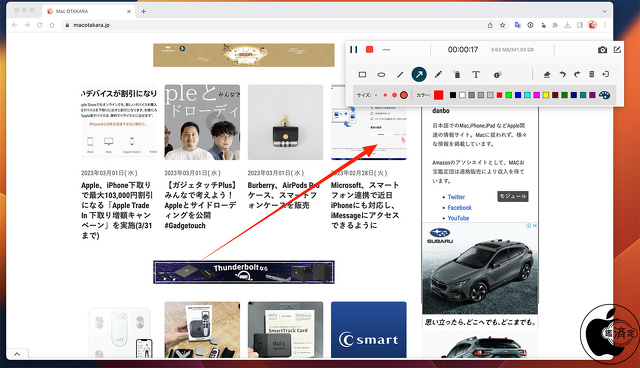This screenshot has height=368, width=640.
Task: Click the Thunderbolt banner advertisement
Action: [244, 272]
